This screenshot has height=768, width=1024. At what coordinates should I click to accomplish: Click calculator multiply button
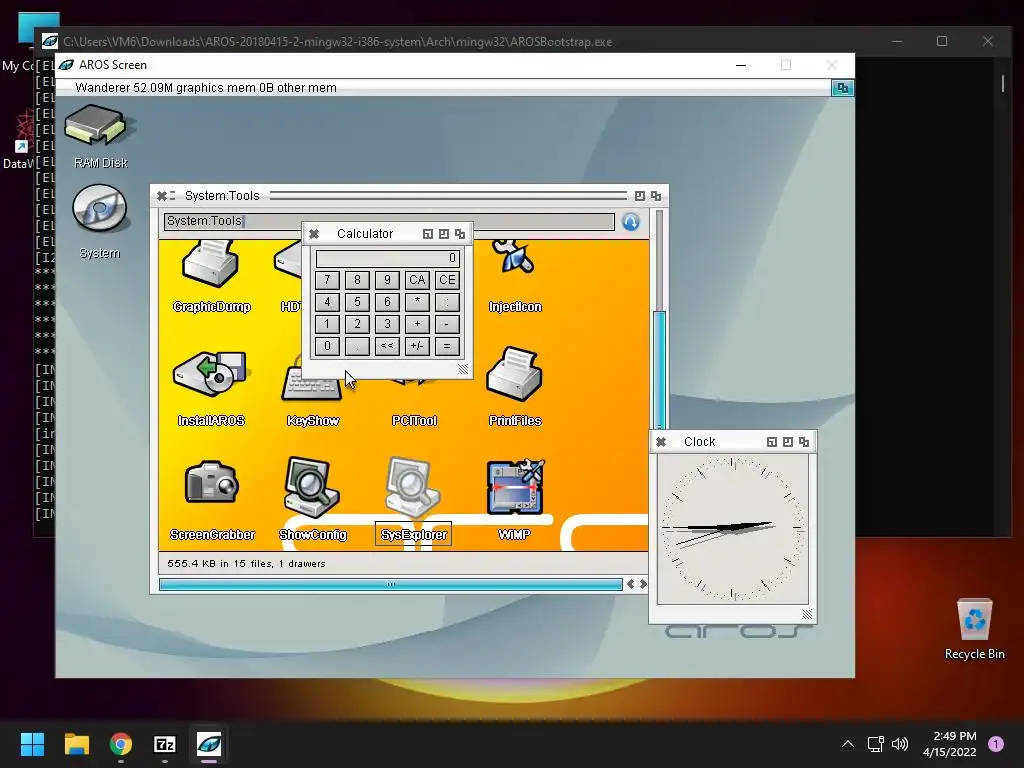[x=417, y=302]
